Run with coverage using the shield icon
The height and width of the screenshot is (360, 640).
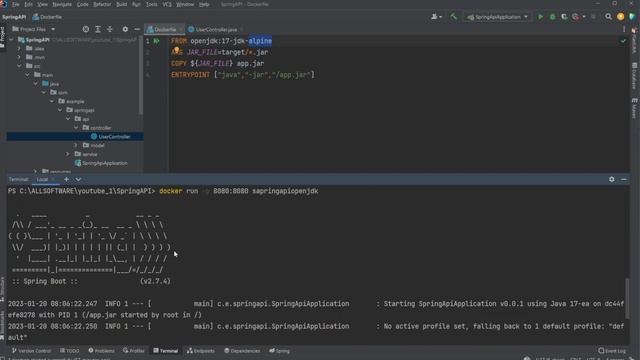pyautogui.click(x=564, y=17)
